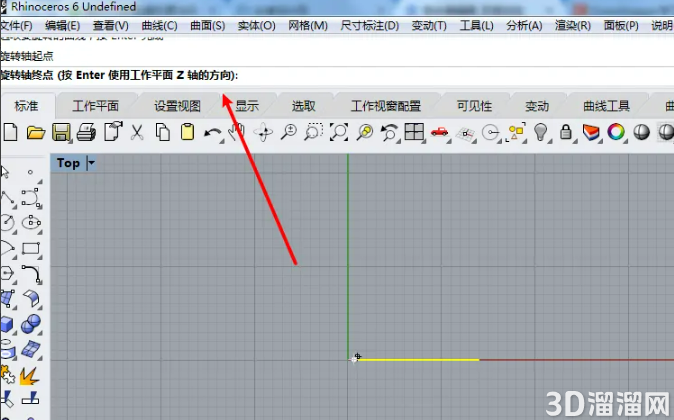Switch to the 选取 toolbar tab
Image resolution: width=674 pixels, height=420 pixels.
pyautogui.click(x=303, y=106)
